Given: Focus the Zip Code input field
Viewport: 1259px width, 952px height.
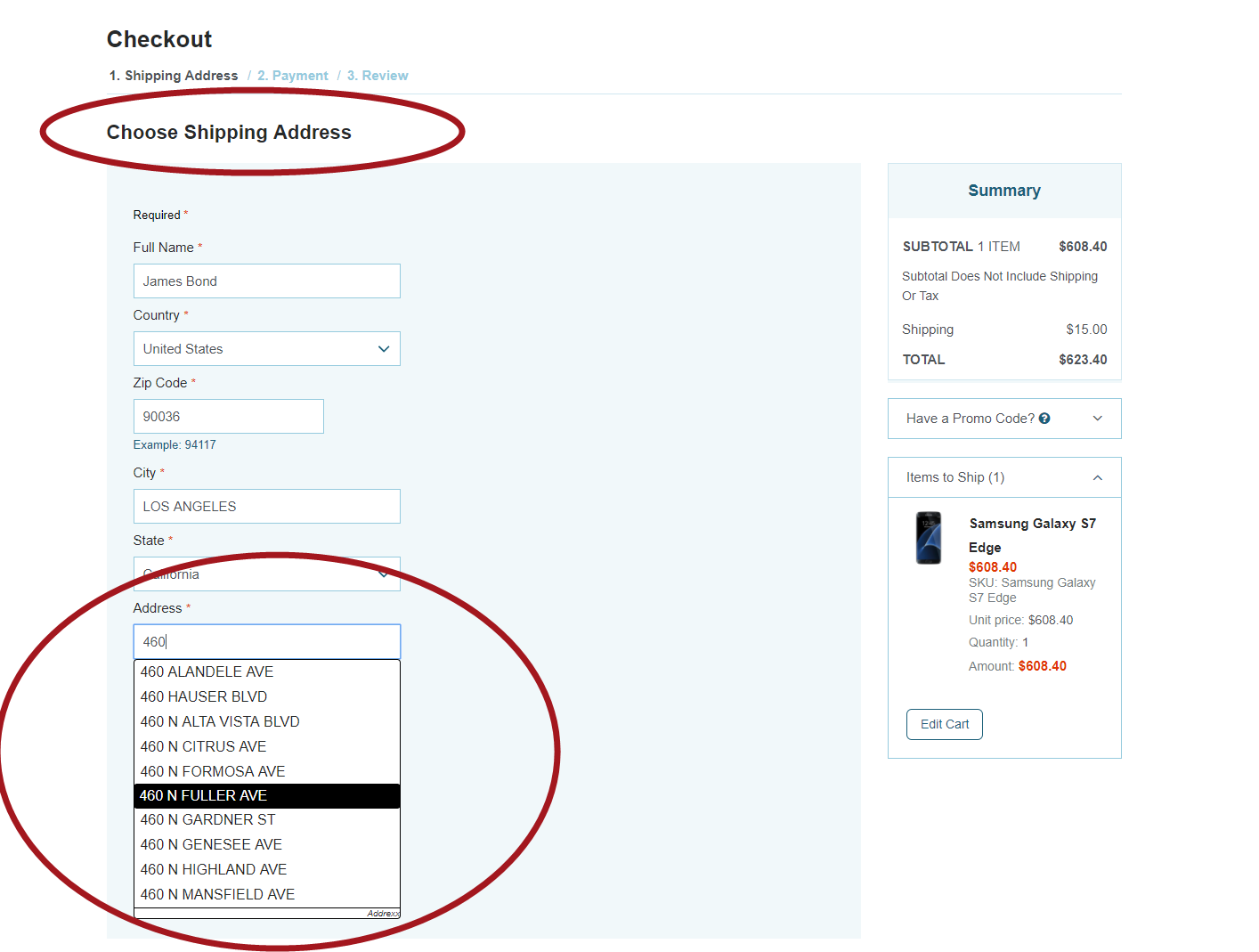Looking at the screenshot, I should coord(228,417).
